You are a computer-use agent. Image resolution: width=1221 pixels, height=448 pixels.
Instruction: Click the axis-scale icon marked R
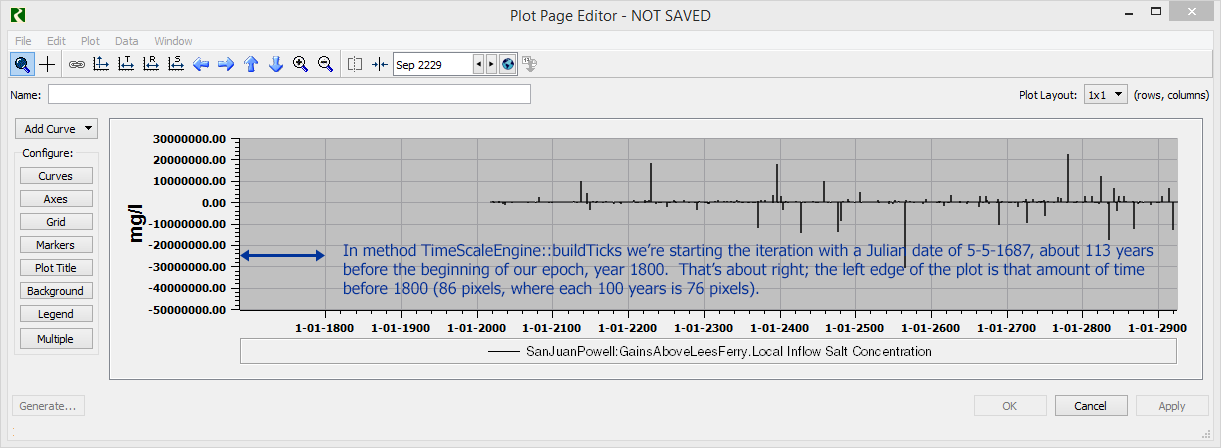tap(151, 64)
